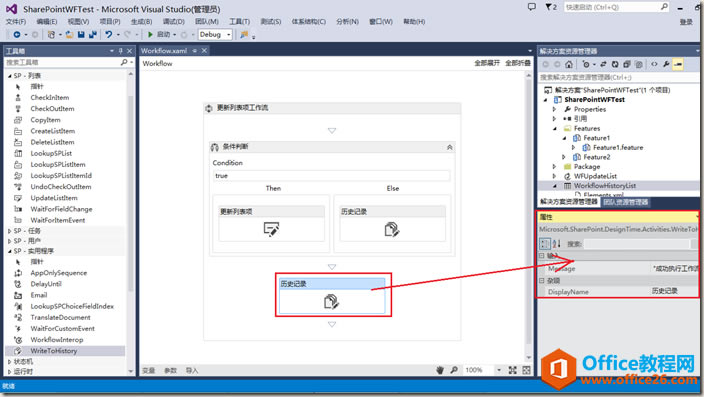Image resolution: width=704 pixels, height=397 pixels.
Task: Click the pan hand icon in designer
Action: click(440, 370)
